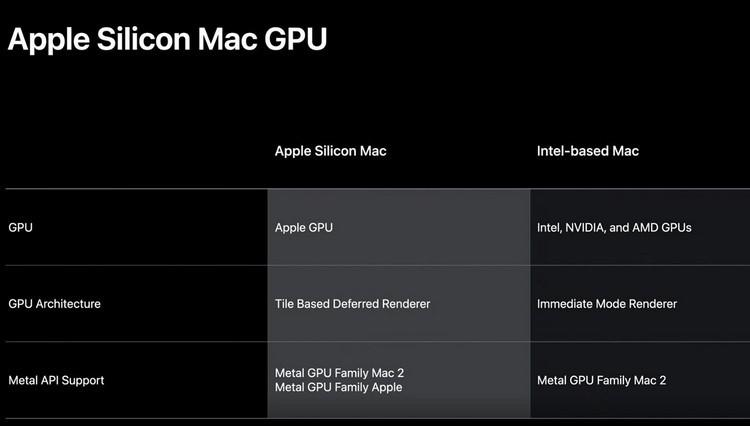Image resolution: width=750 pixels, height=426 pixels.
Task: Select the Apple Silicon Mac column header
Action: coord(330,151)
